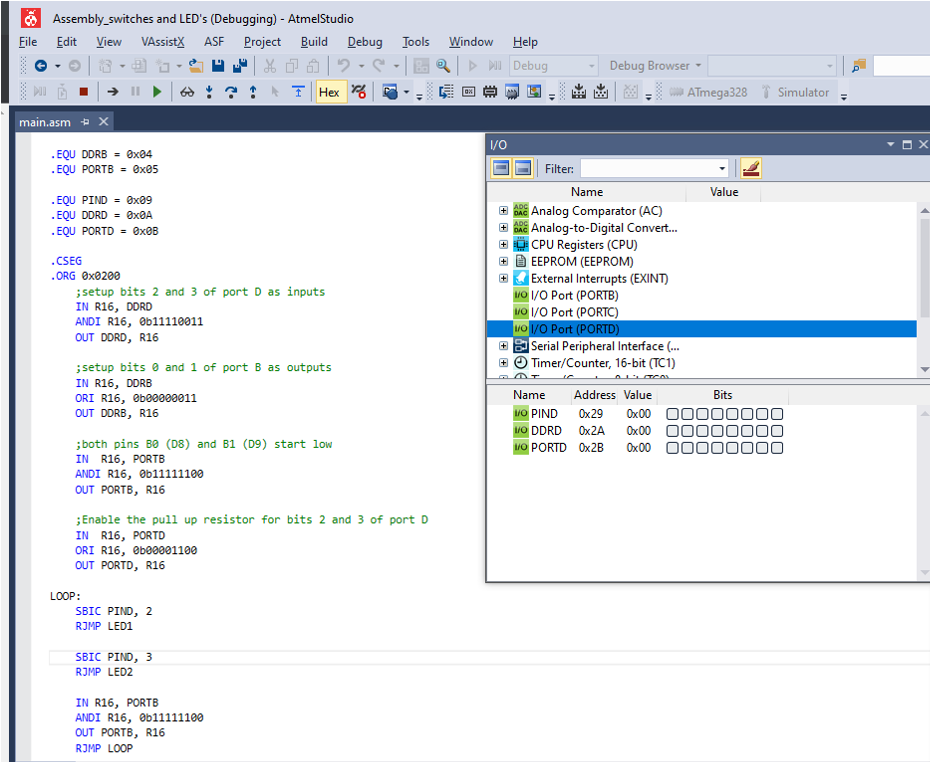Toggle a breakpoint using the breakpoint toolbar icon

click(x=357, y=91)
